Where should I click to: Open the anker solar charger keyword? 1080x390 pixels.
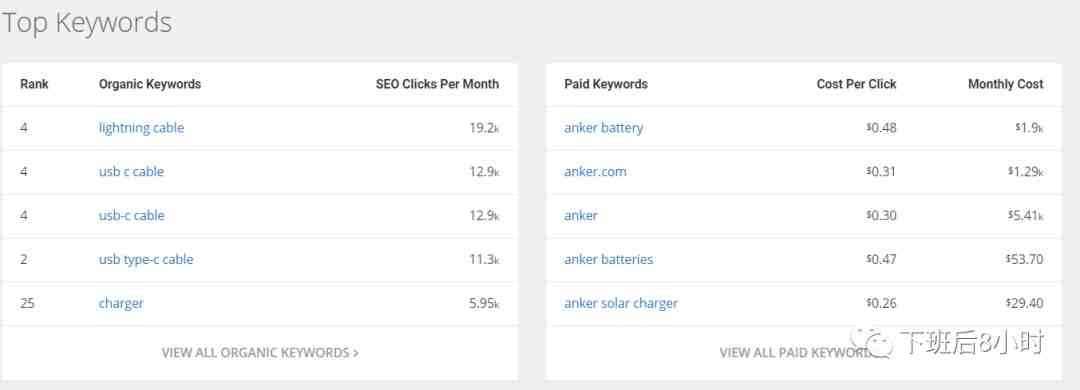tap(621, 304)
